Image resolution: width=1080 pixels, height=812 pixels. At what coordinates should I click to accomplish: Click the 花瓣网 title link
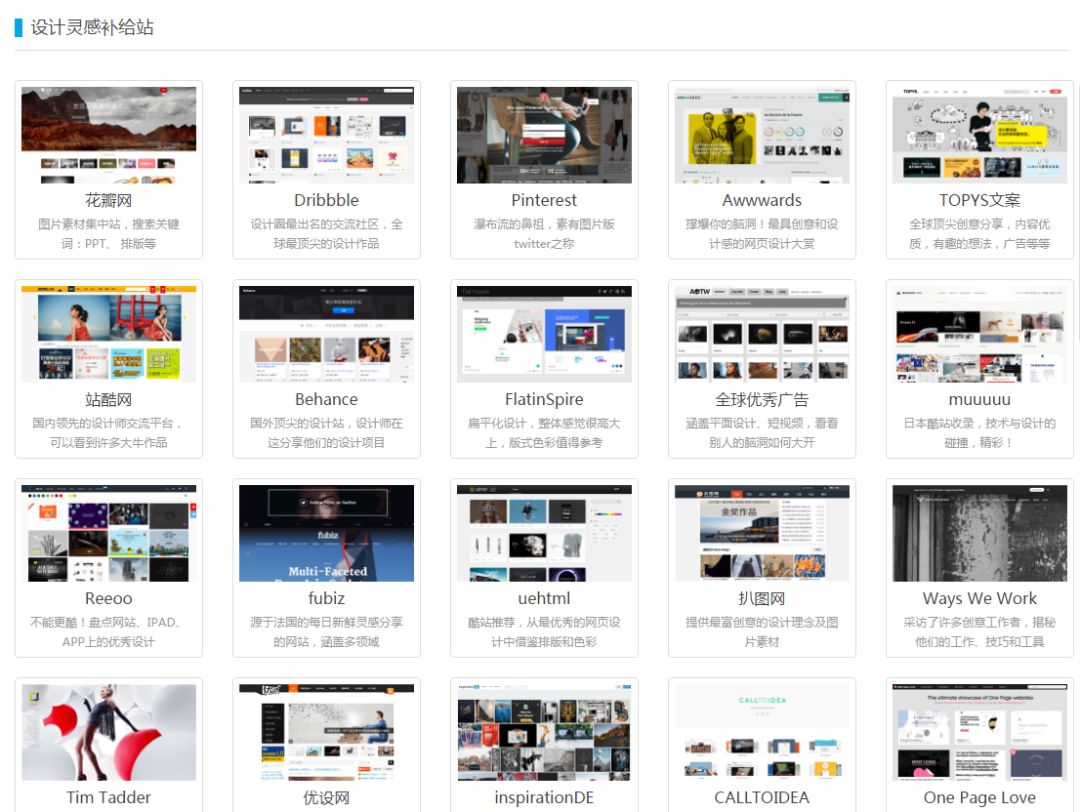pyautogui.click(x=109, y=200)
